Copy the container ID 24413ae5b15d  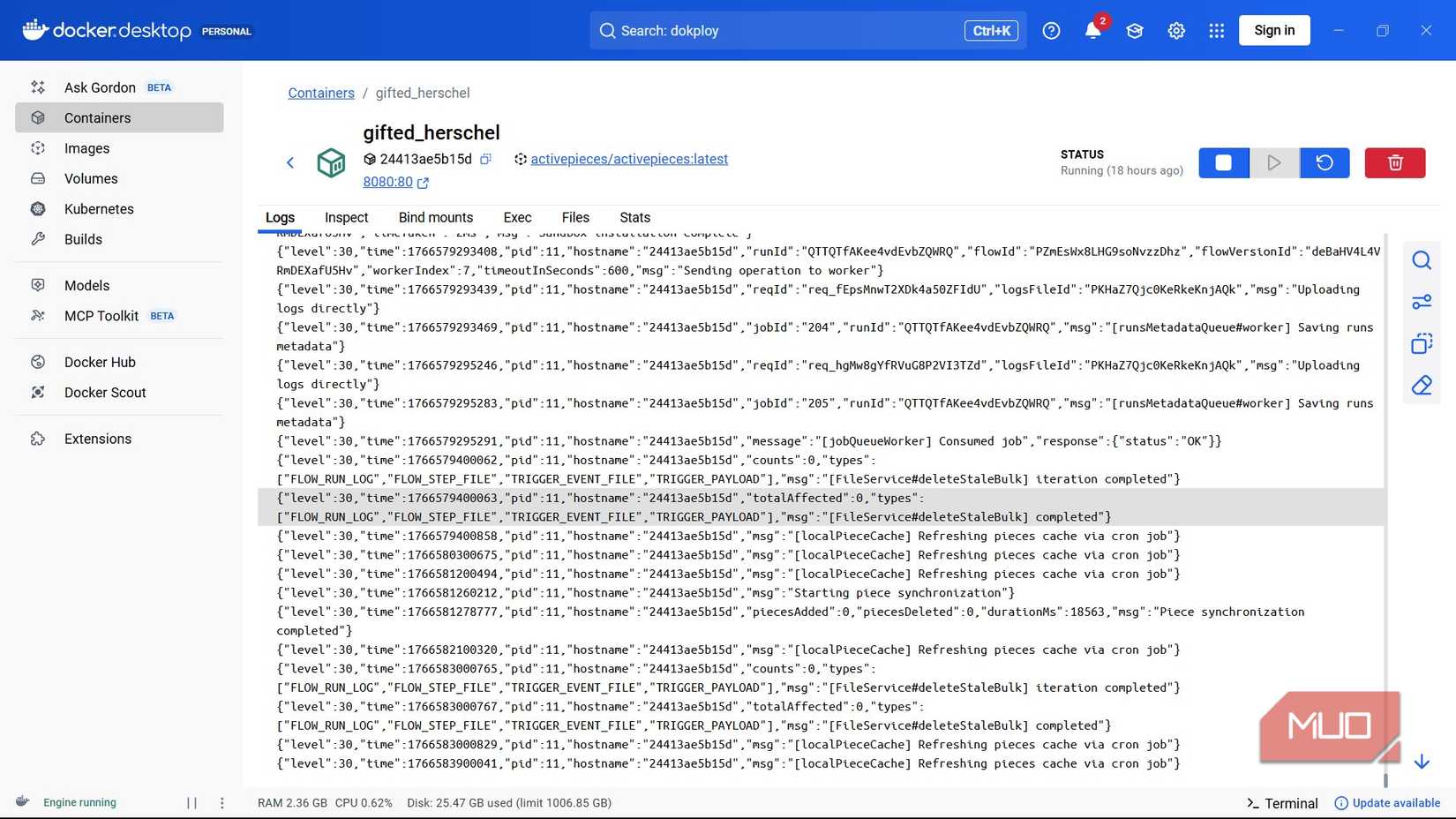pos(485,160)
